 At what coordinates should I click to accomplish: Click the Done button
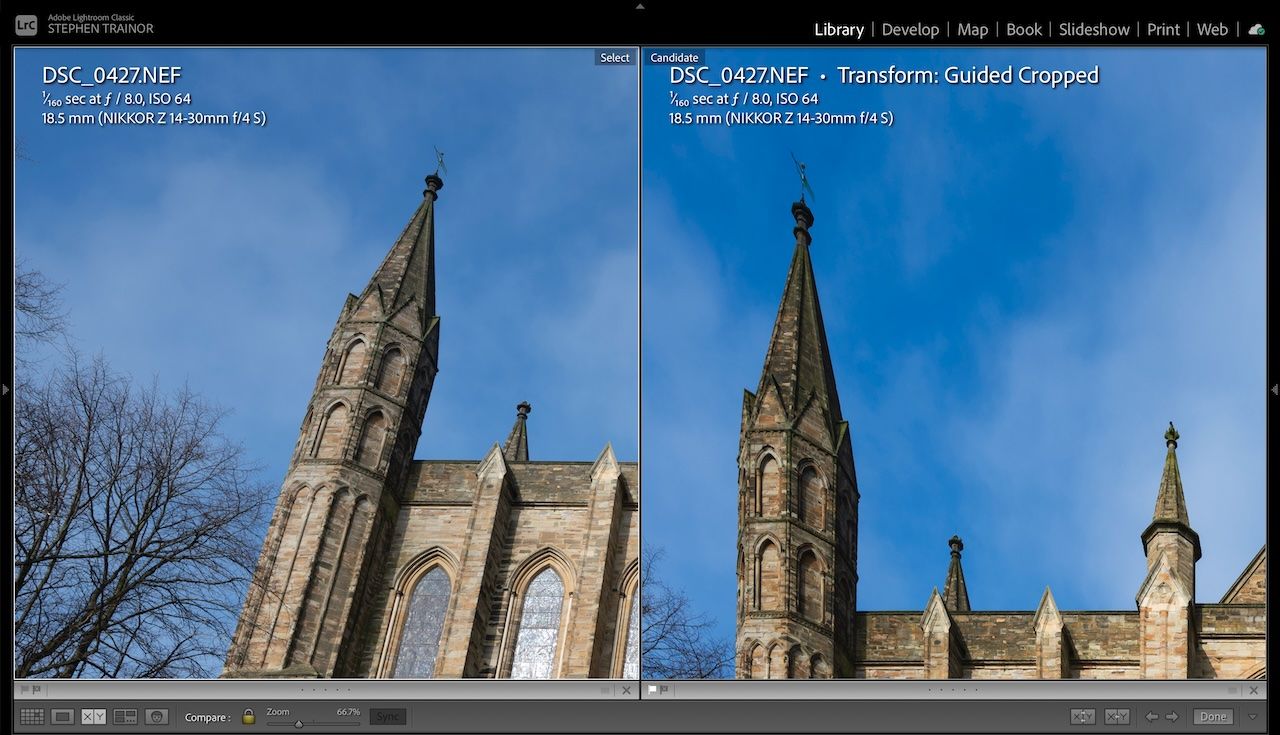point(1212,716)
